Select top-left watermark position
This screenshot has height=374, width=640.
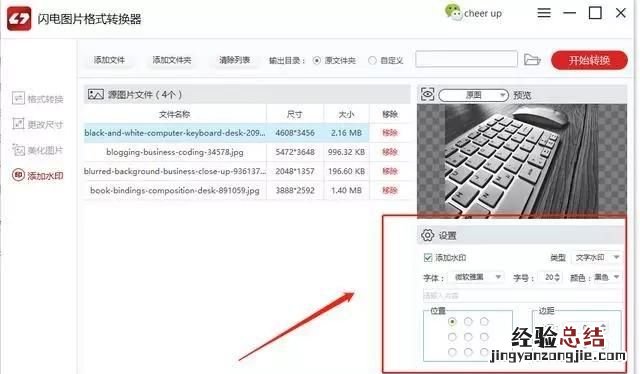[x=452, y=322]
